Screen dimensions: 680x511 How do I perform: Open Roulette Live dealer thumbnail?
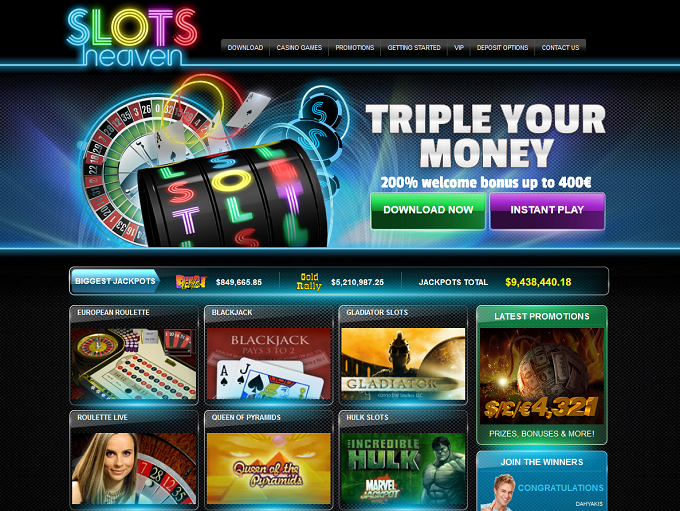pos(134,468)
